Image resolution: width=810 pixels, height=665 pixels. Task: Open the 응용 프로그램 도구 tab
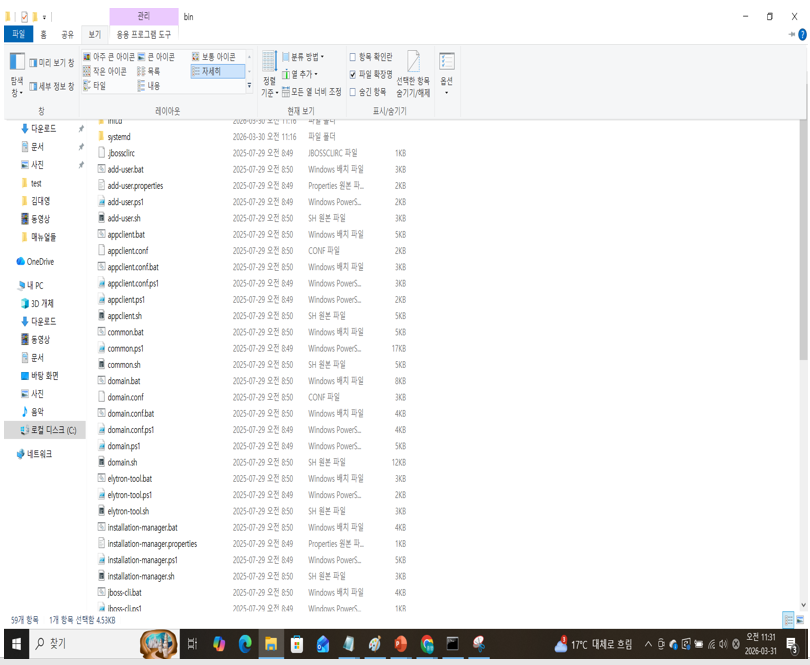[144, 35]
